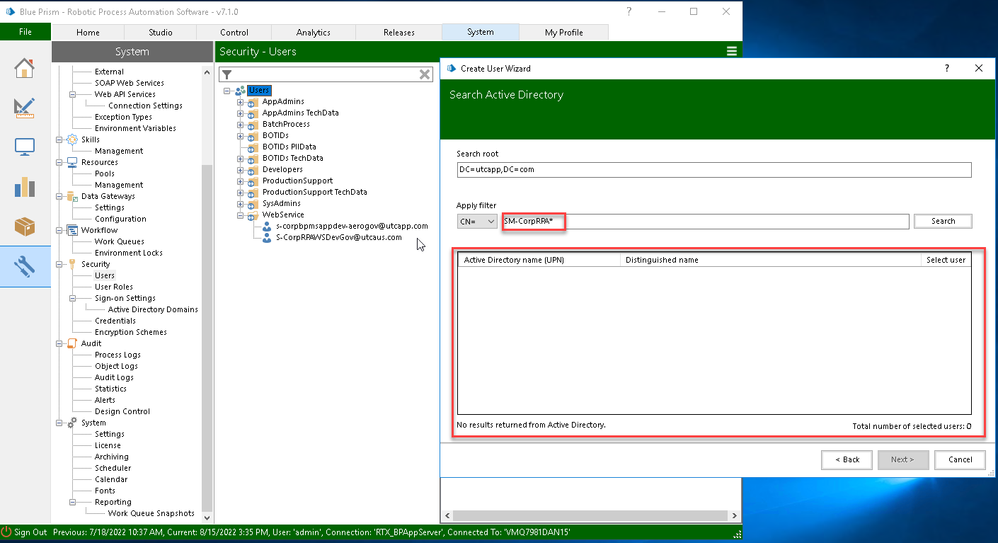Click the Sign Out power icon
998x543 pixels.
(6, 532)
